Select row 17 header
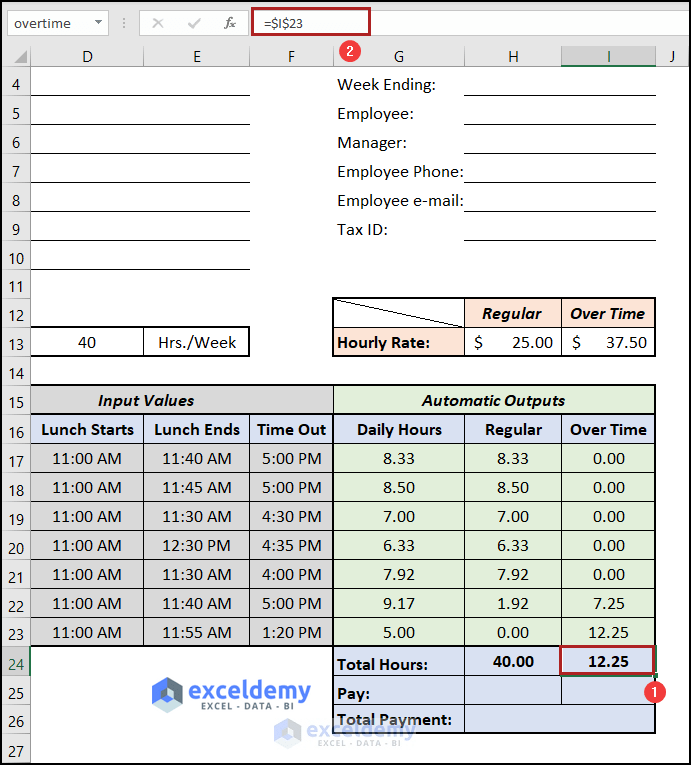This screenshot has width=691, height=765. click(x=16, y=461)
